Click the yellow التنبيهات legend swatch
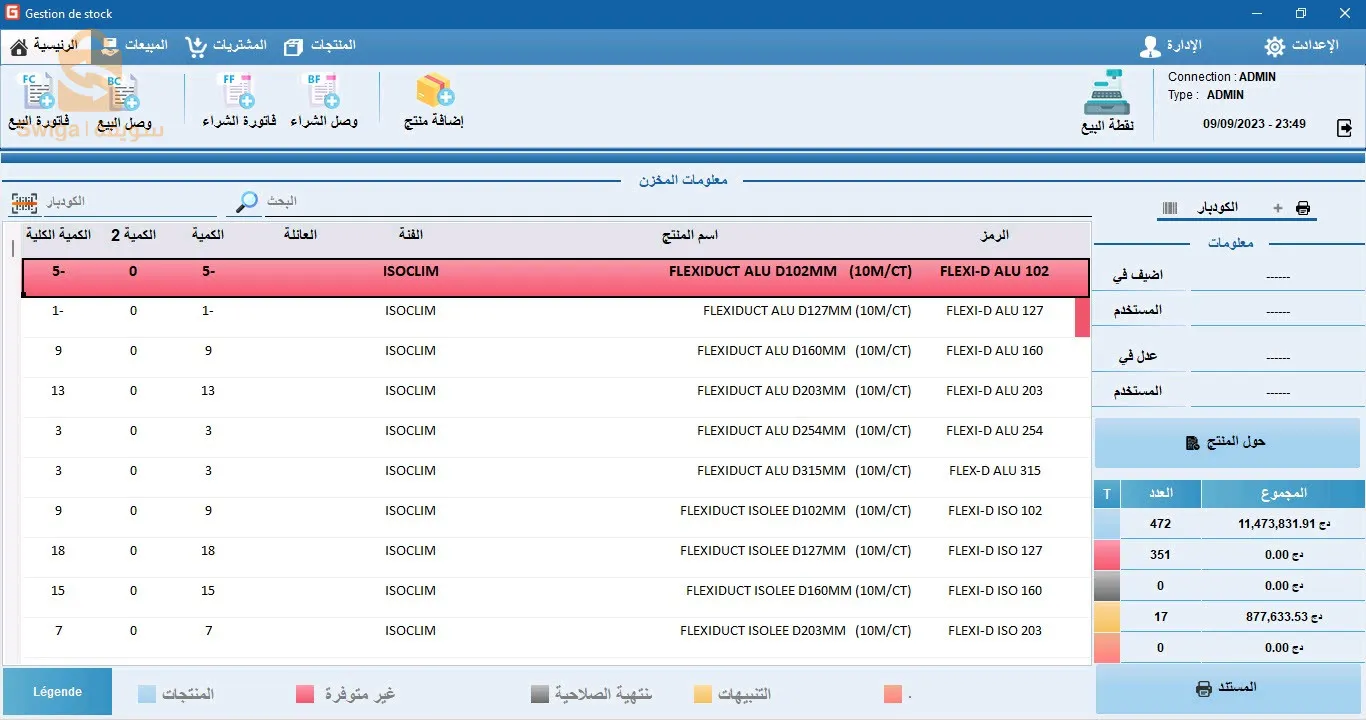Image resolution: width=1366 pixels, height=720 pixels. point(703,694)
